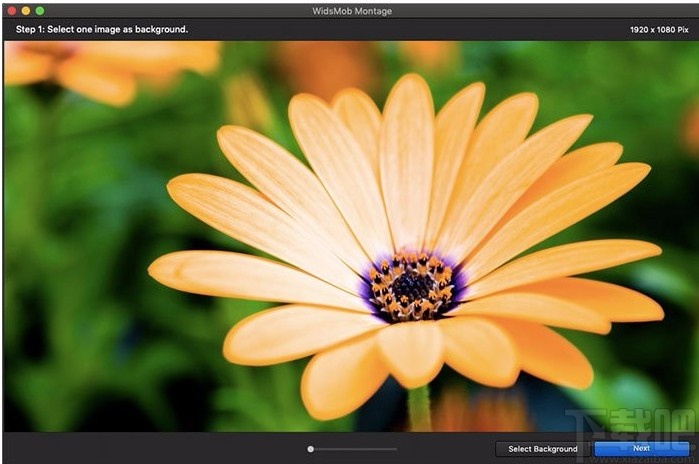Click the WidsMob Montage window title
699x464 pixels.
[x=352, y=11]
